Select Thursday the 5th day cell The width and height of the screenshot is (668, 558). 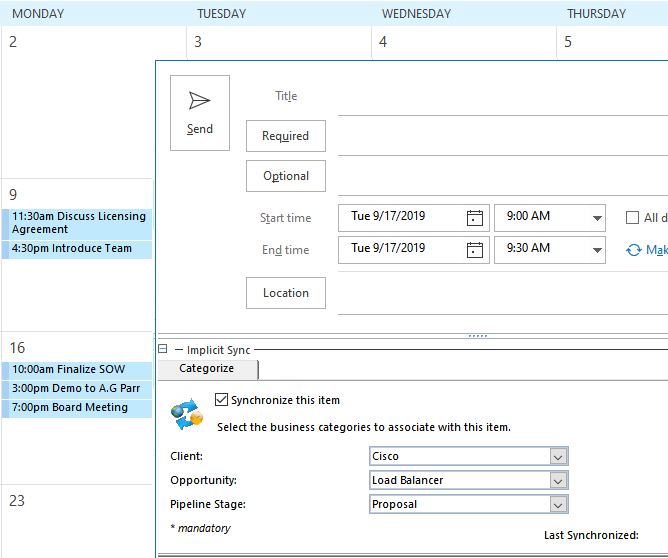pos(613,43)
